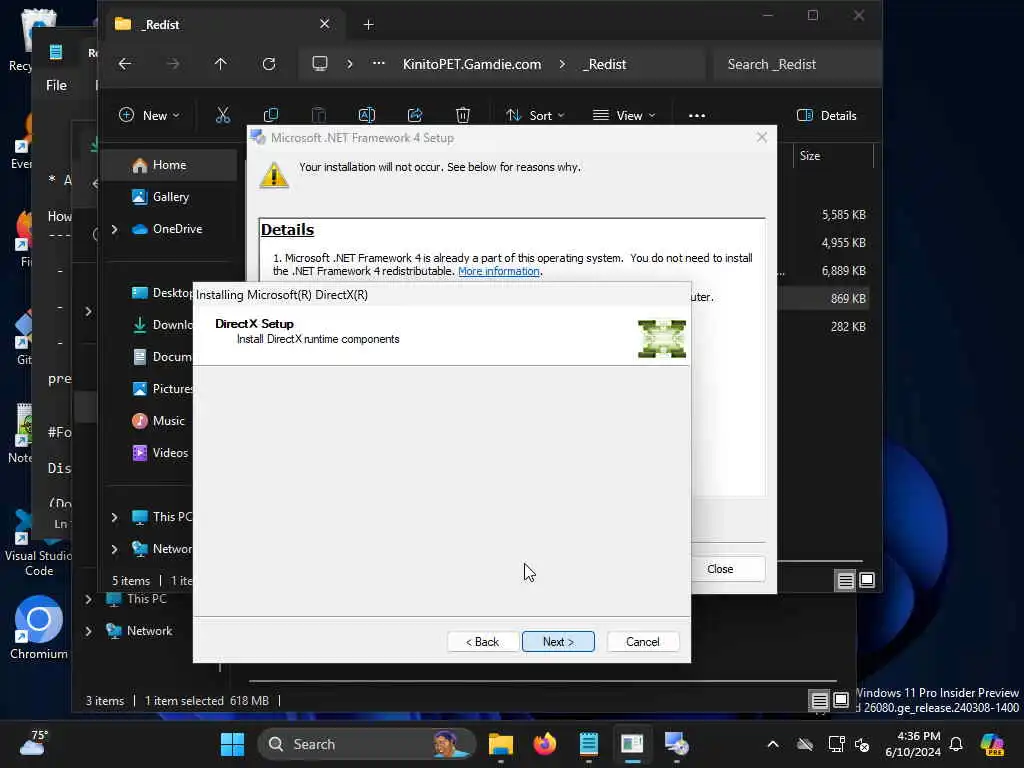1024x768 pixels.
Task: Refresh the _Redist folder
Action: [x=268, y=64]
